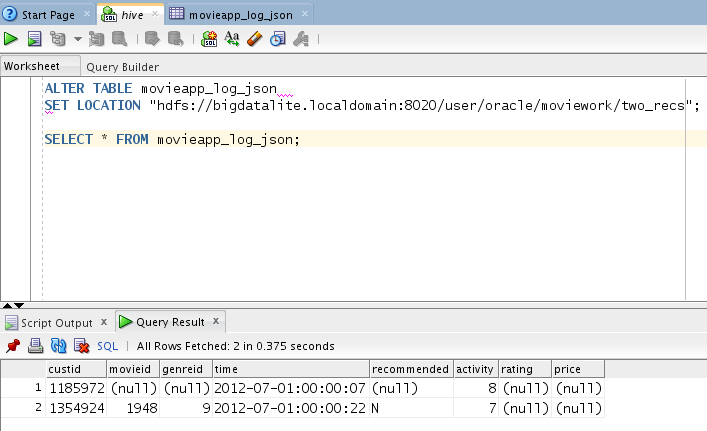Screen dimensions: 707x431
Task: Close the Script Output tab
Action: pyautogui.click(x=104, y=322)
